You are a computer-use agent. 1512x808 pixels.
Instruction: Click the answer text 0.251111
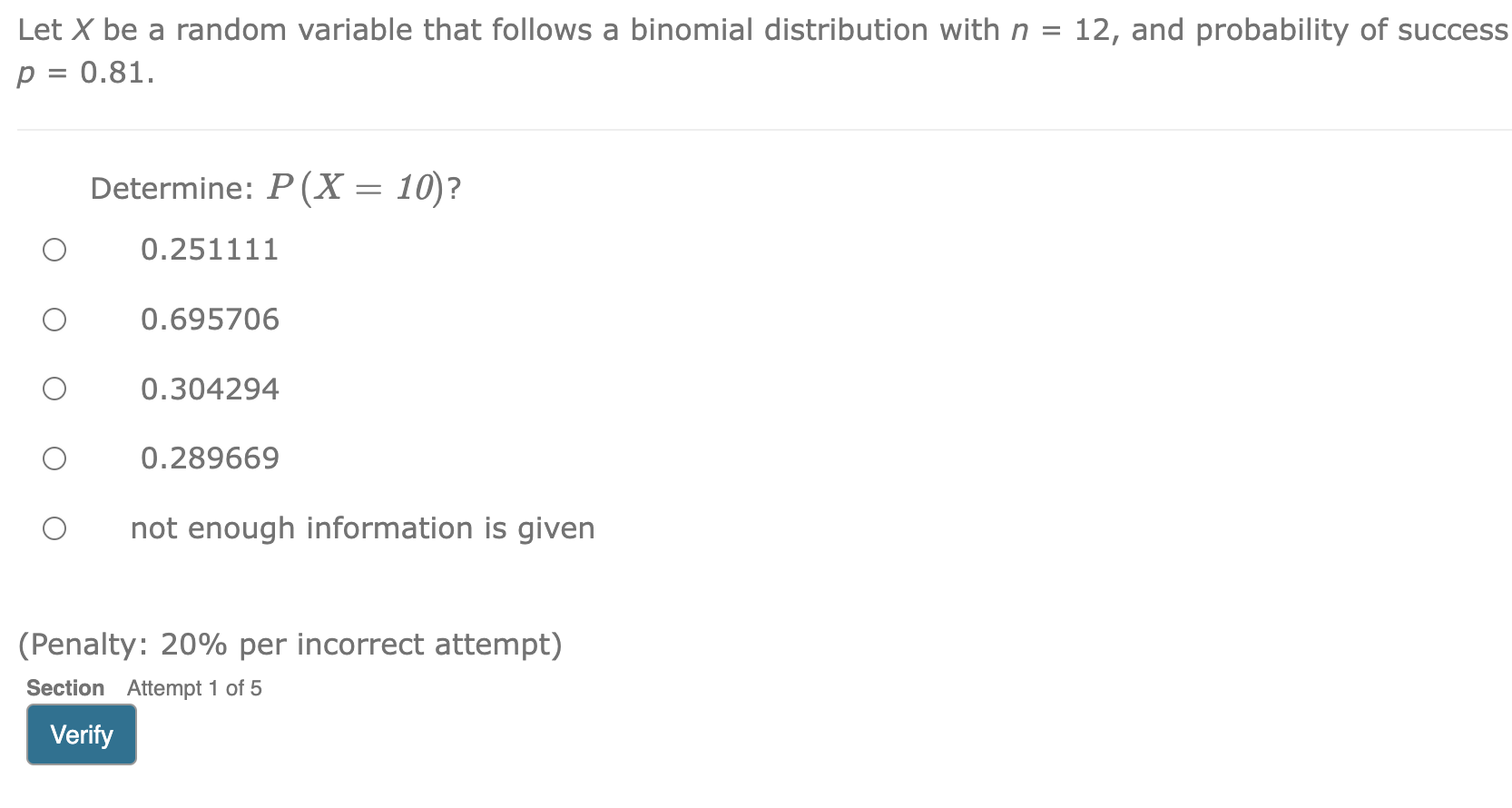coord(210,249)
